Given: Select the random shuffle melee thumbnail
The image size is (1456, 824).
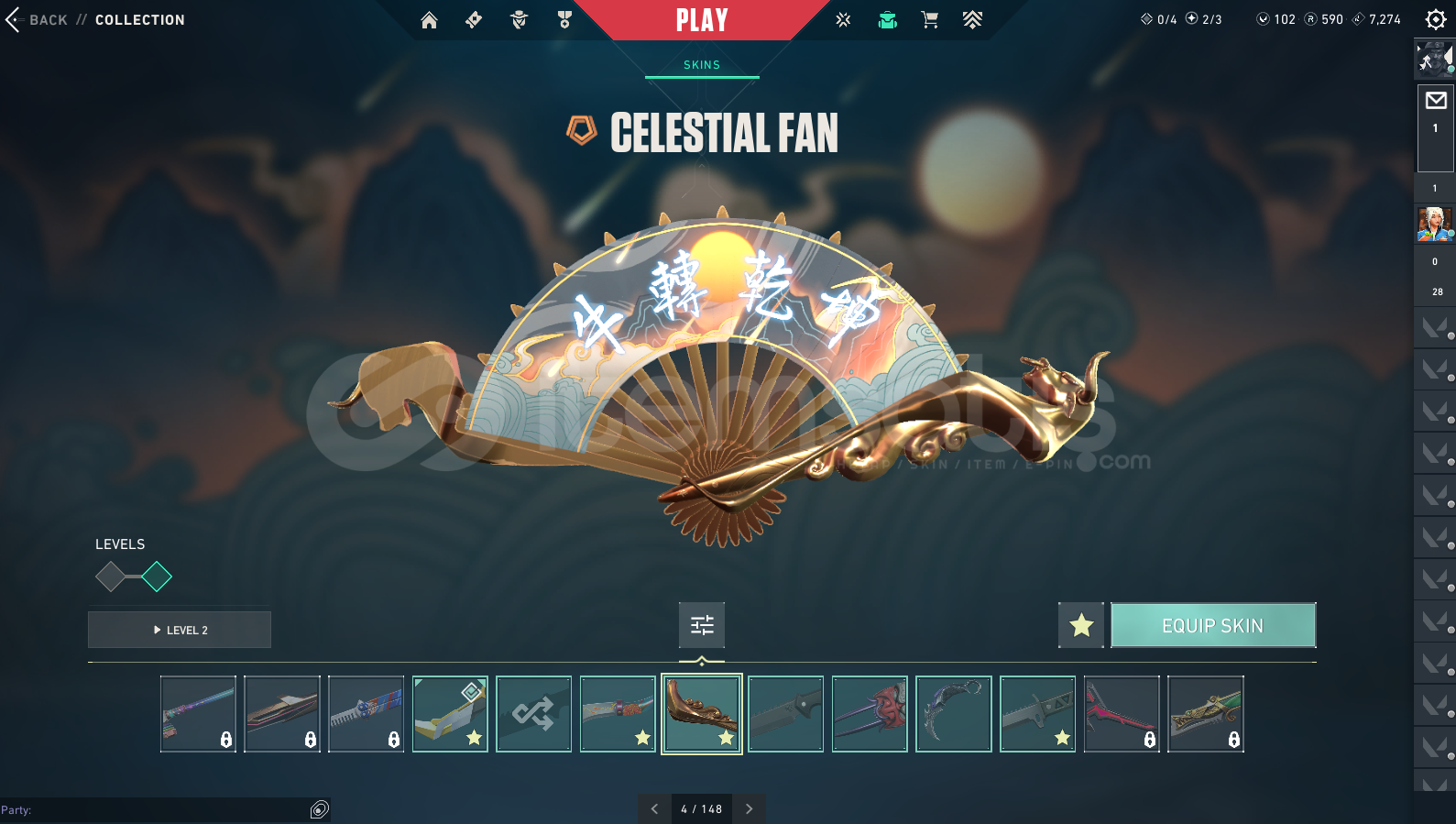Looking at the screenshot, I should [x=534, y=714].
